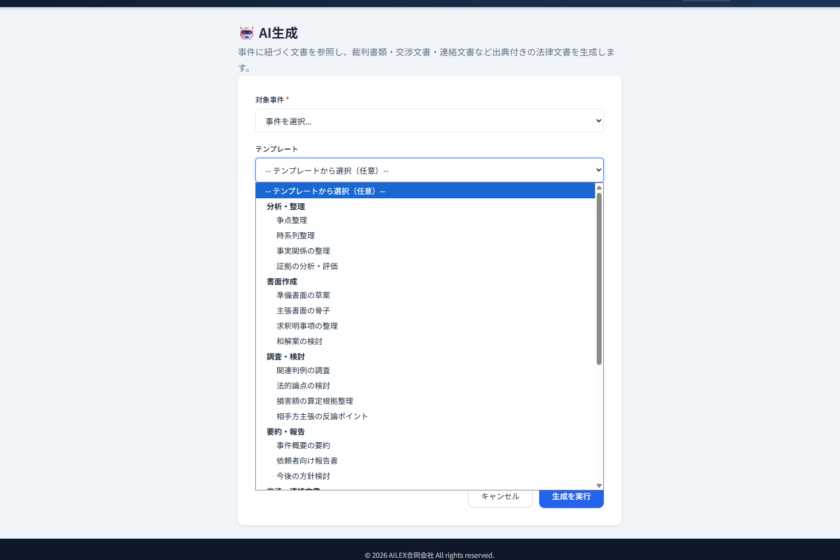Collapse the テンプレート select box
The height and width of the screenshot is (560, 840).
tap(429, 170)
